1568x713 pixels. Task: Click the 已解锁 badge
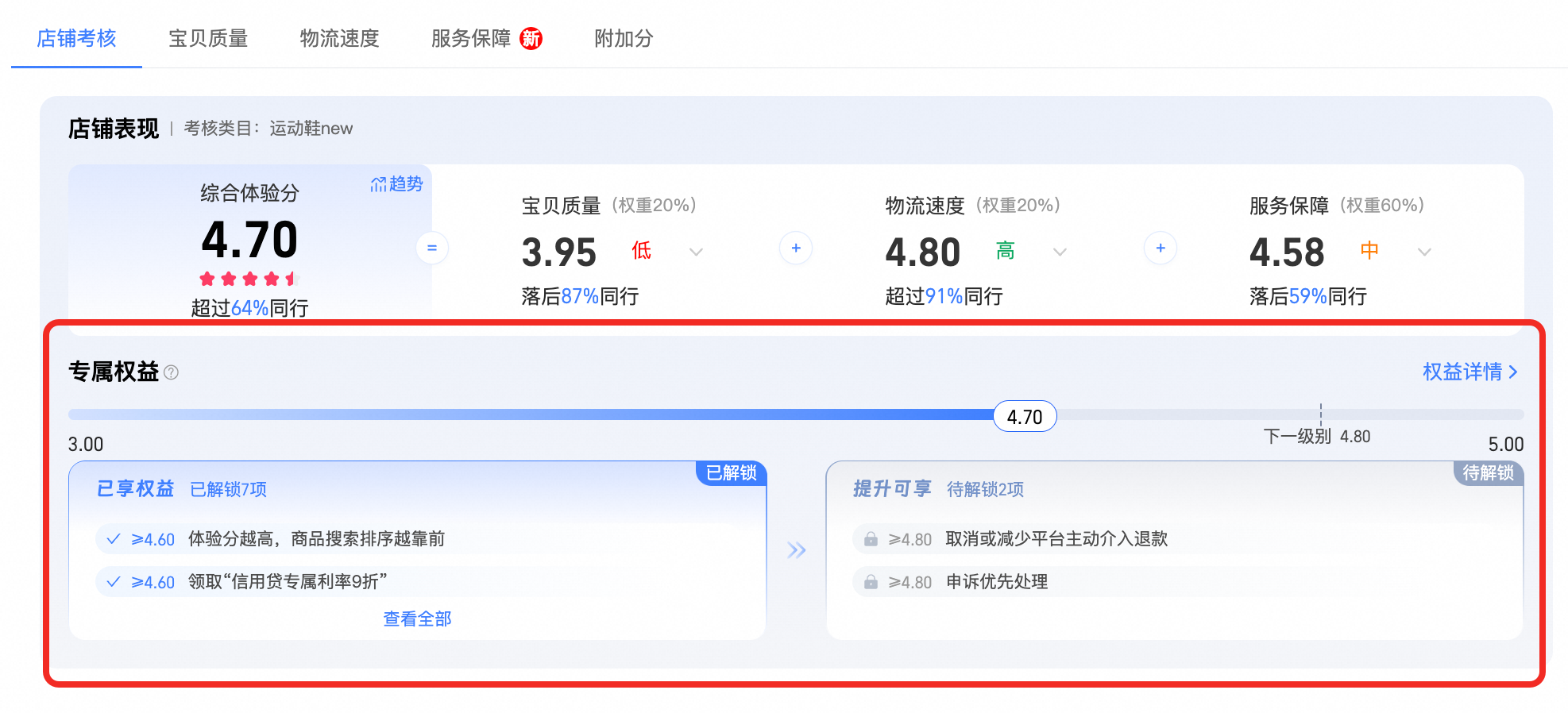click(x=732, y=472)
